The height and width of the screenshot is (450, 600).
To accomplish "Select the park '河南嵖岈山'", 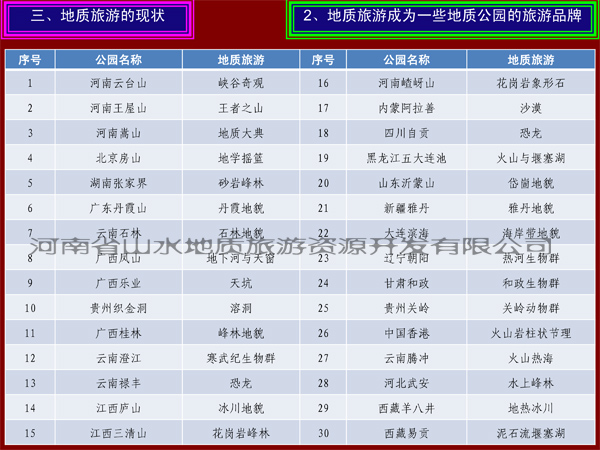I will (x=406, y=83).
